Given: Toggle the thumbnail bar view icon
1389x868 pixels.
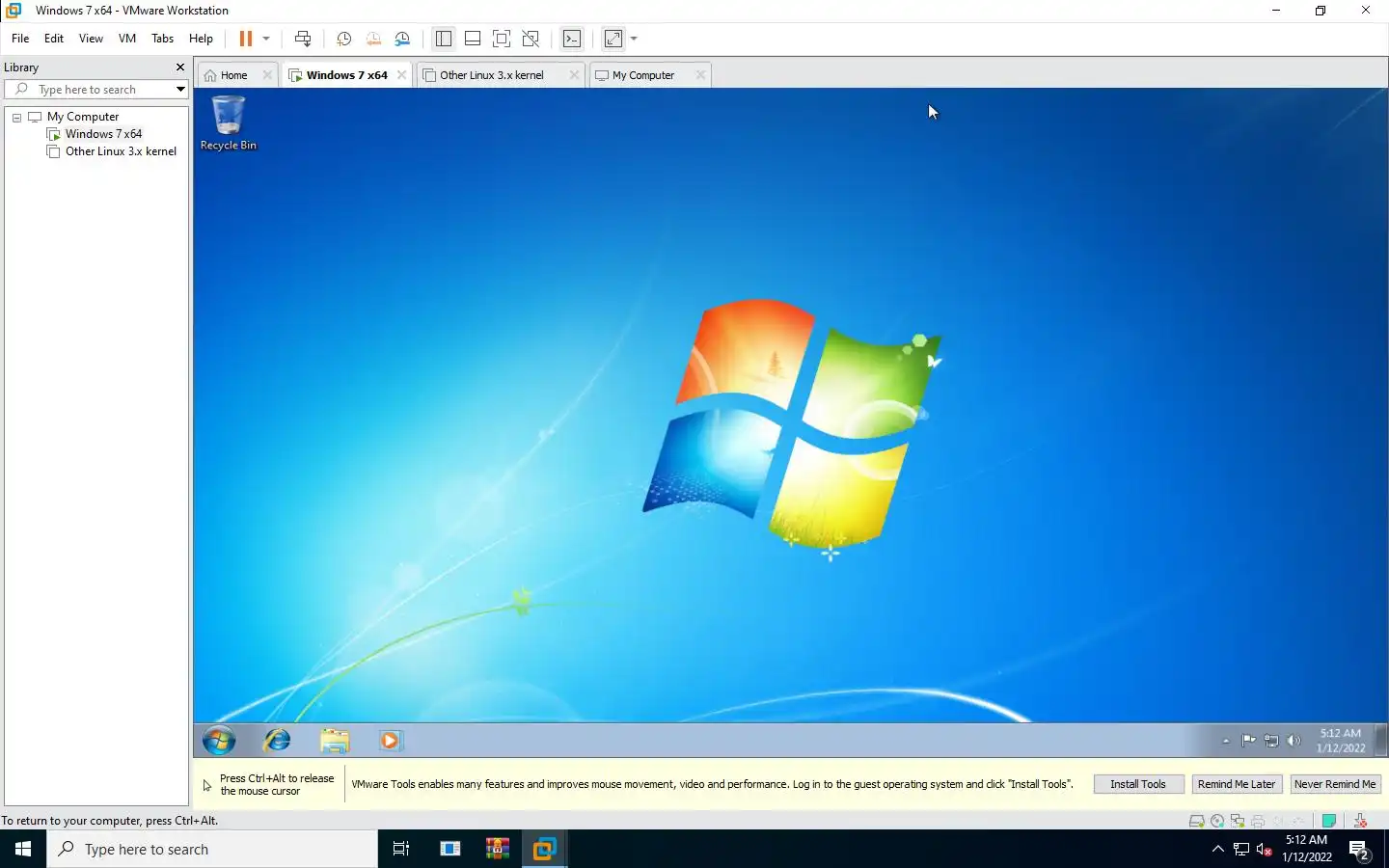Looking at the screenshot, I should (473, 39).
